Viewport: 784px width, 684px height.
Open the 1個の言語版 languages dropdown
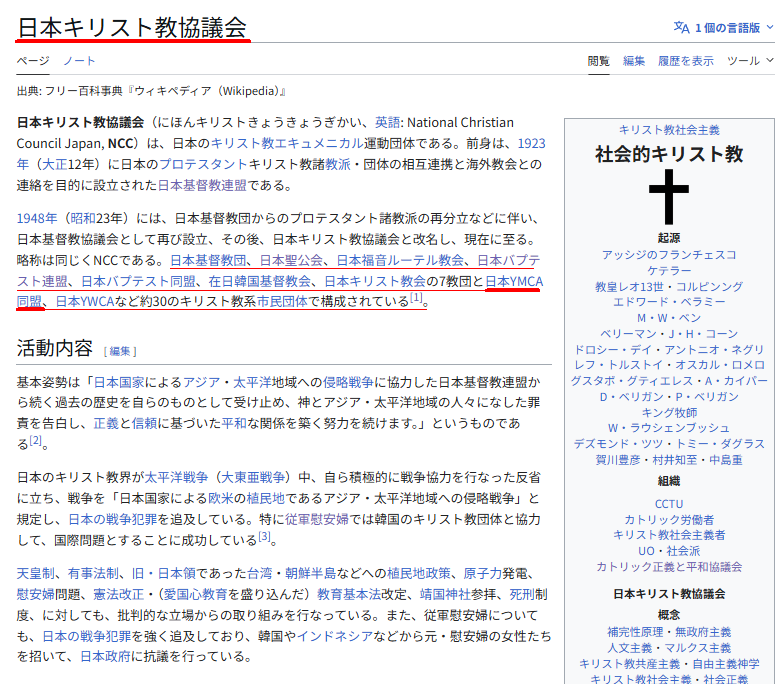coord(724,28)
